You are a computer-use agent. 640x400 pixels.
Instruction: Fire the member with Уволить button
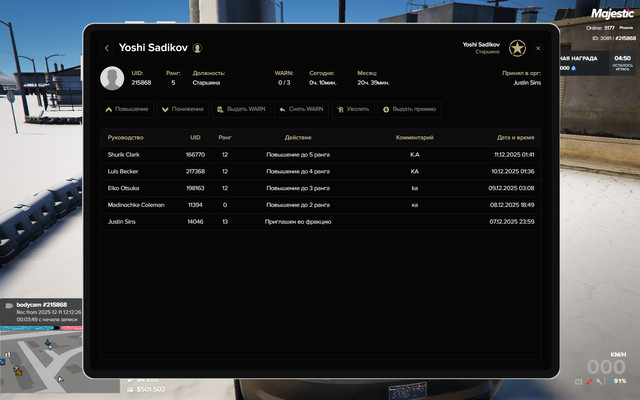(353, 109)
